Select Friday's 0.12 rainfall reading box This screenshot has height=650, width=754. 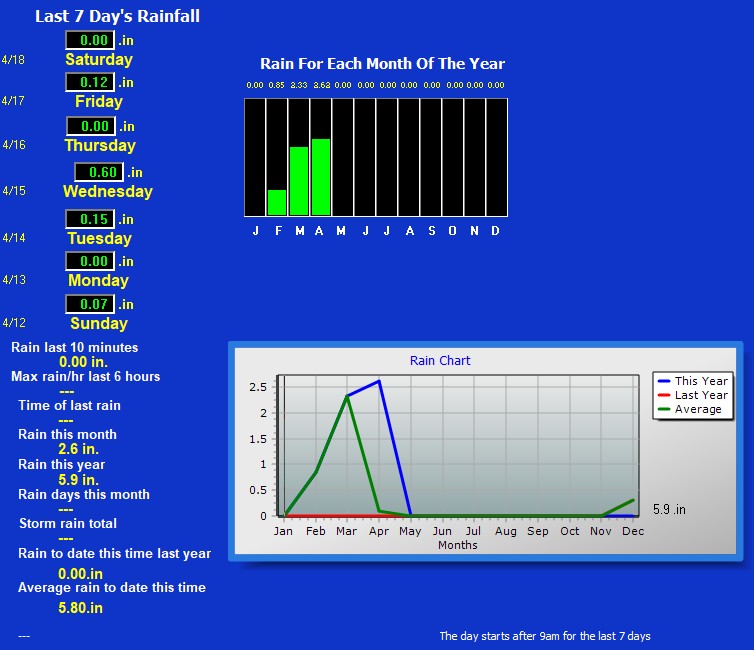click(90, 82)
